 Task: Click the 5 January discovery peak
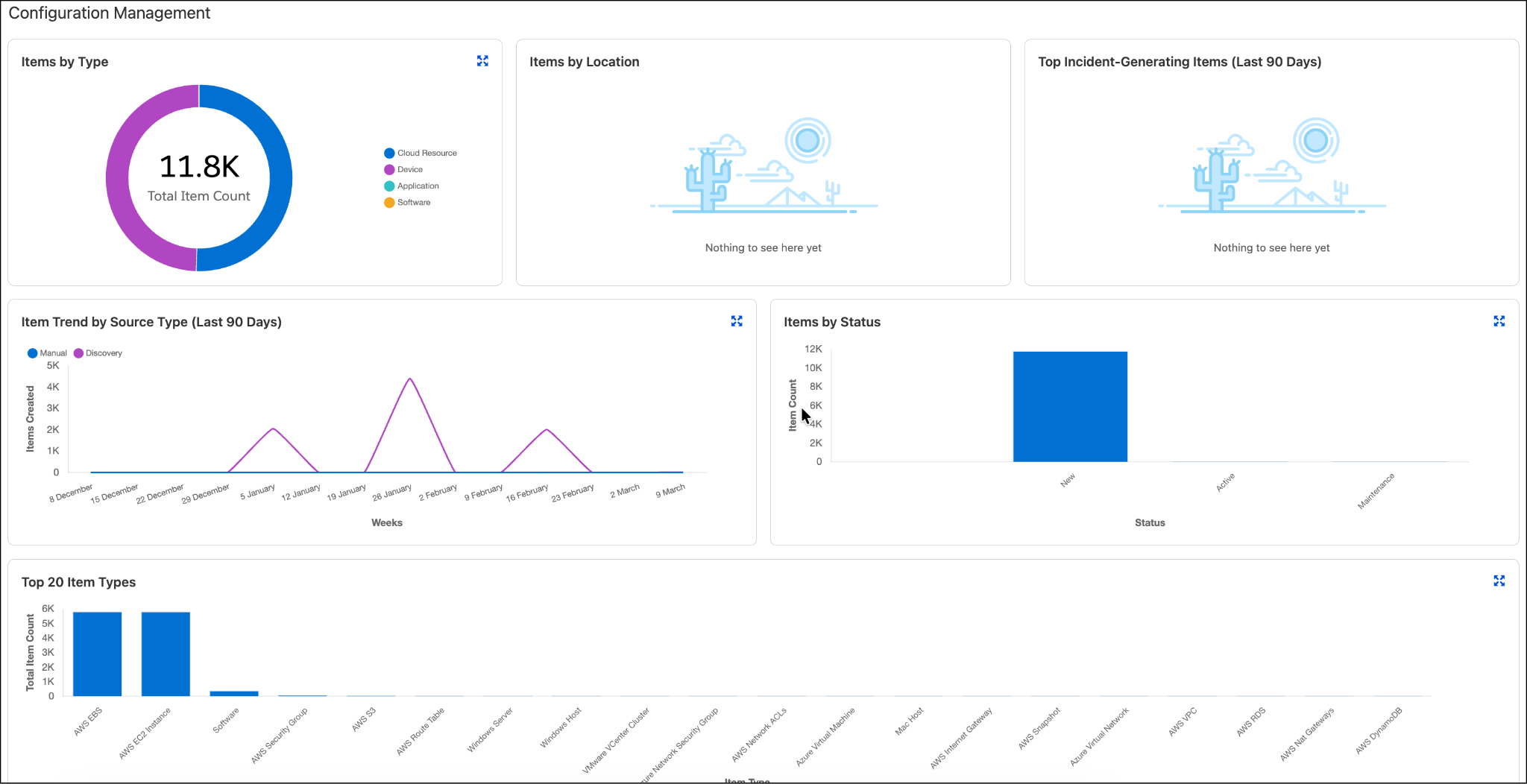click(x=274, y=429)
